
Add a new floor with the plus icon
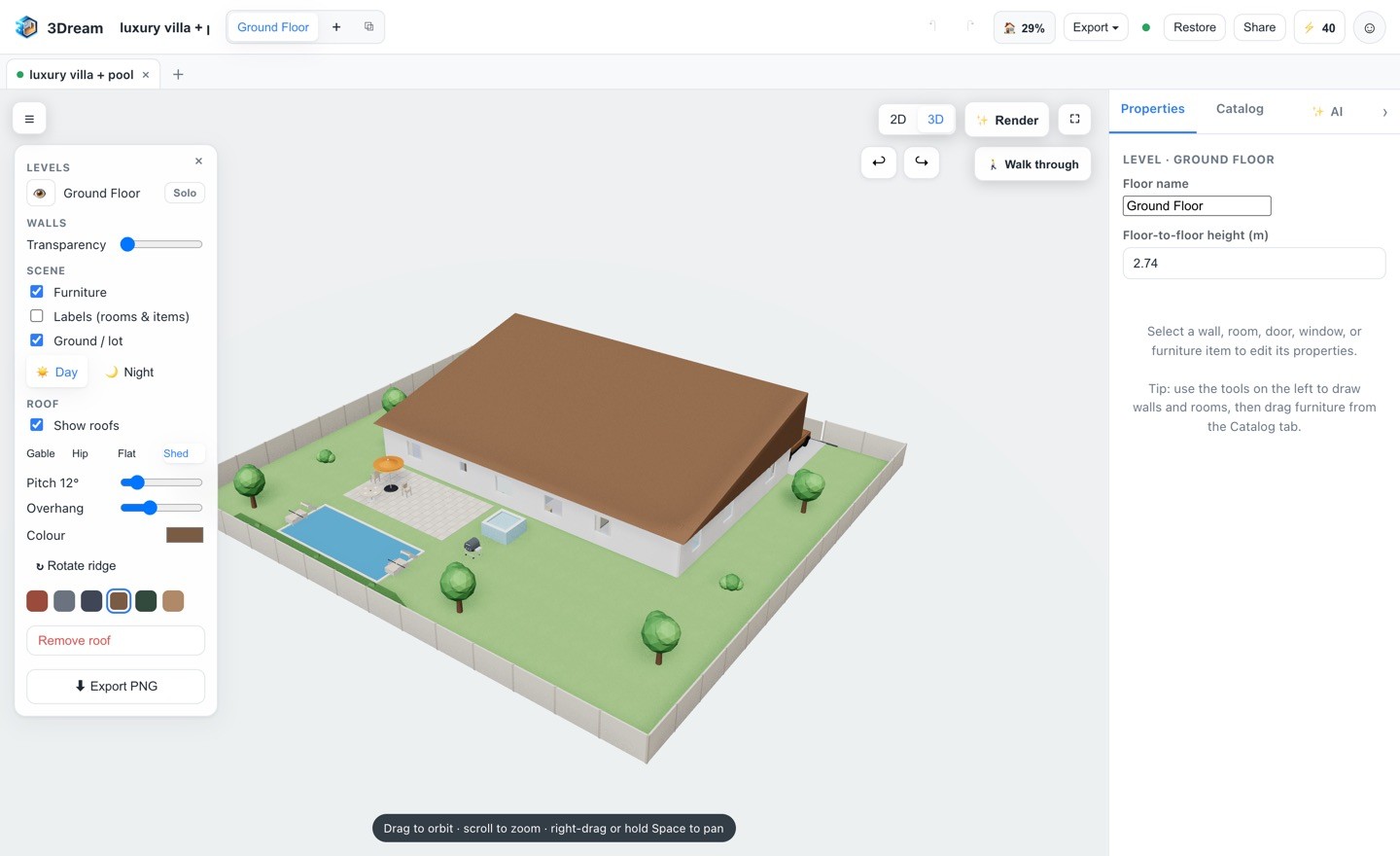click(x=336, y=27)
